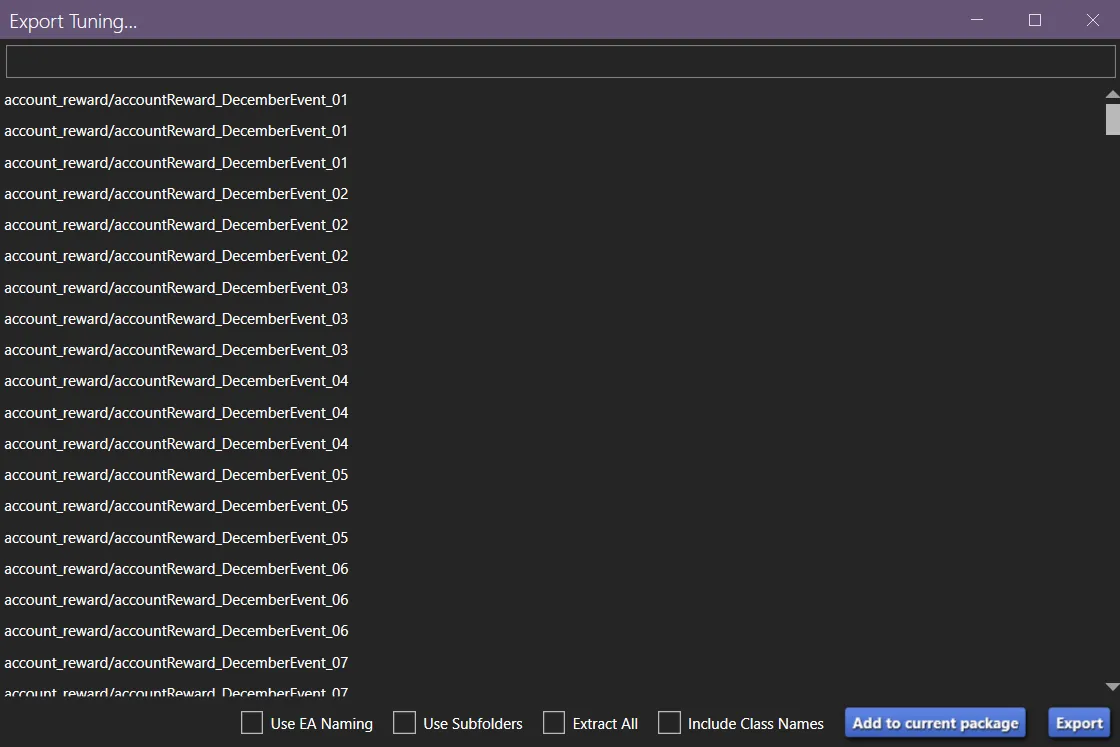Select an accountReward_DecemberEvent_04 tuning entry
The width and height of the screenshot is (1120, 747).
tap(176, 381)
